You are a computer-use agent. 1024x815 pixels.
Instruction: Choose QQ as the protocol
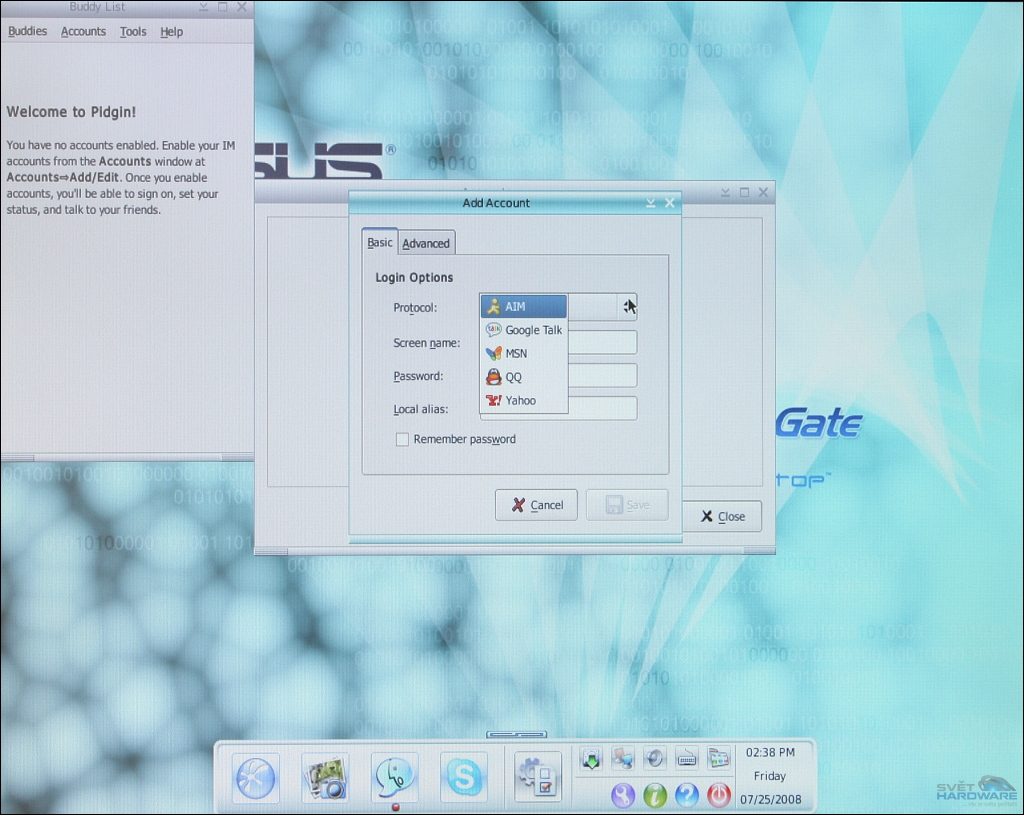pyautogui.click(x=512, y=377)
